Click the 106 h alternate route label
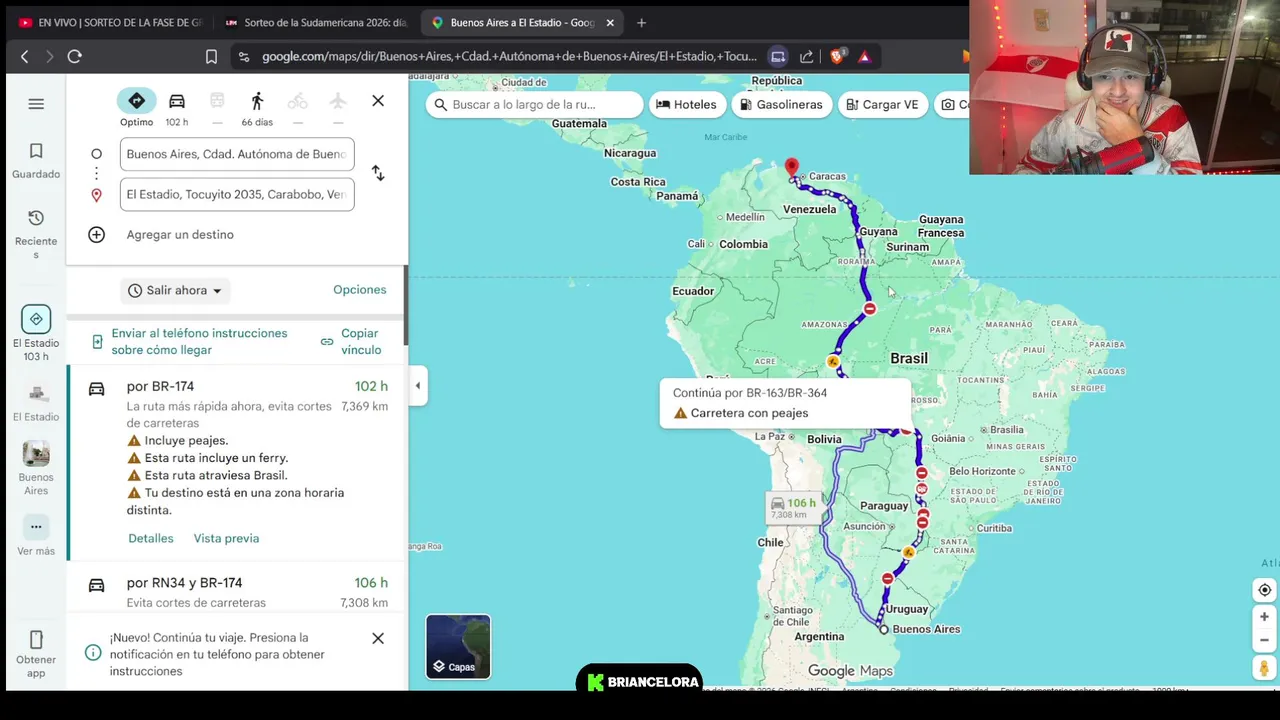Screen dimensions: 1280x720 (793, 508)
